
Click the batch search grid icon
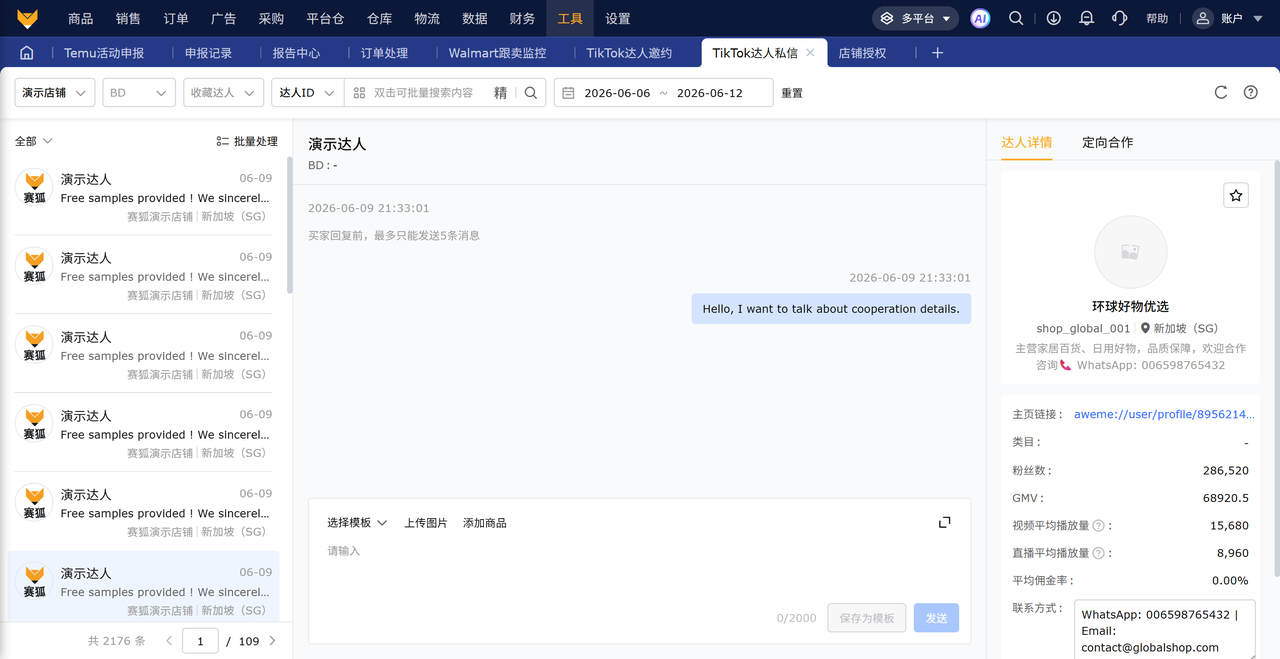pyautogui.click(x=360, y=93)
